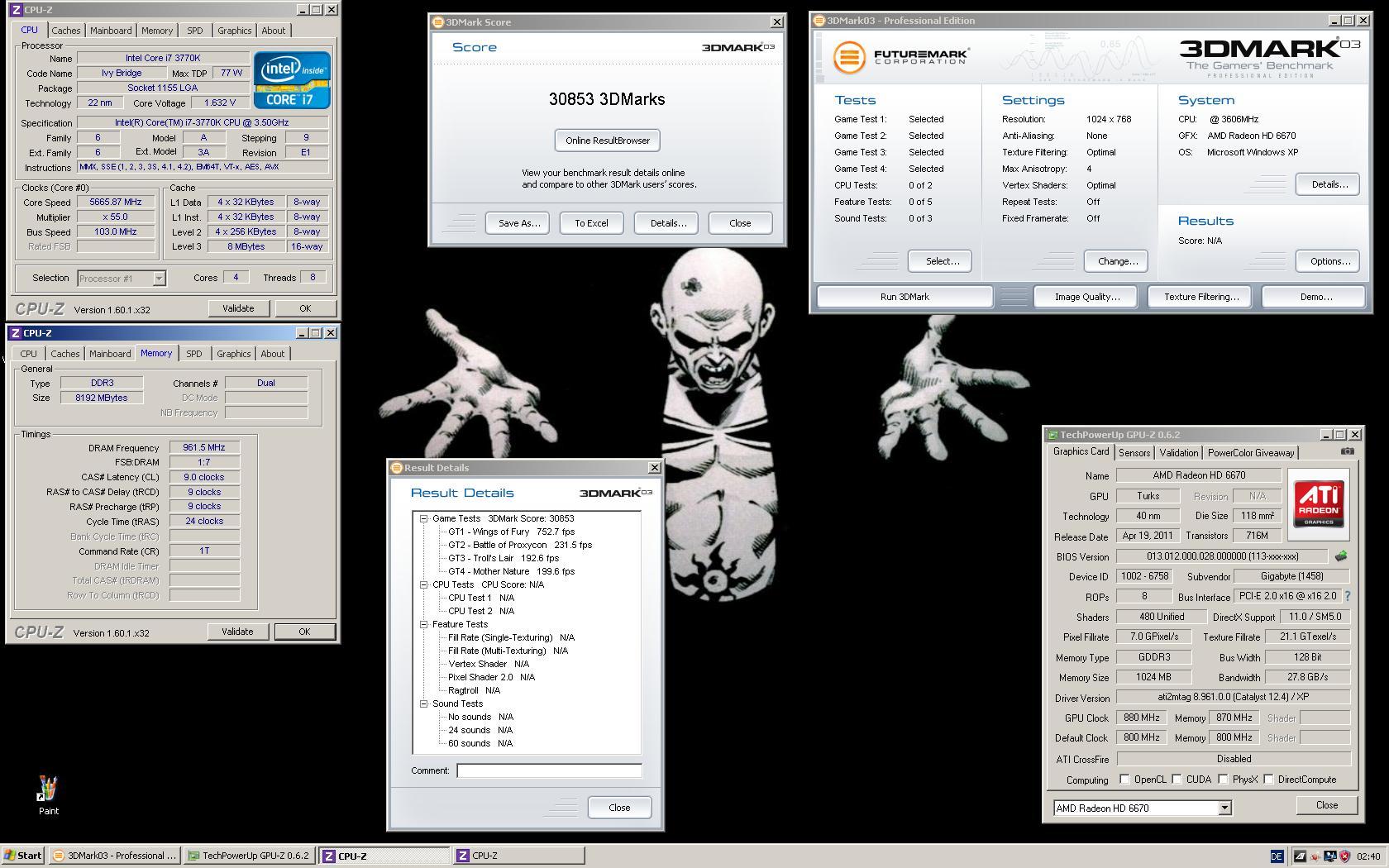Screen dimensions: 1389x868
Task: Click the red bug-shaped tray icon
Action: [1315, 856]
